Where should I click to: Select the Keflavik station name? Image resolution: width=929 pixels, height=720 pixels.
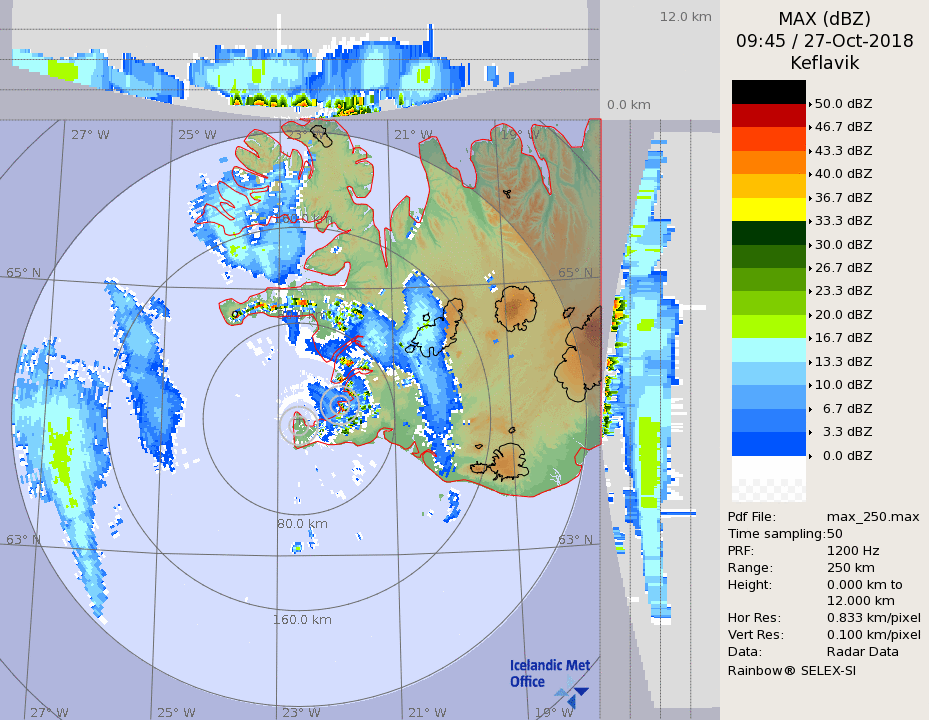(824, 63)
